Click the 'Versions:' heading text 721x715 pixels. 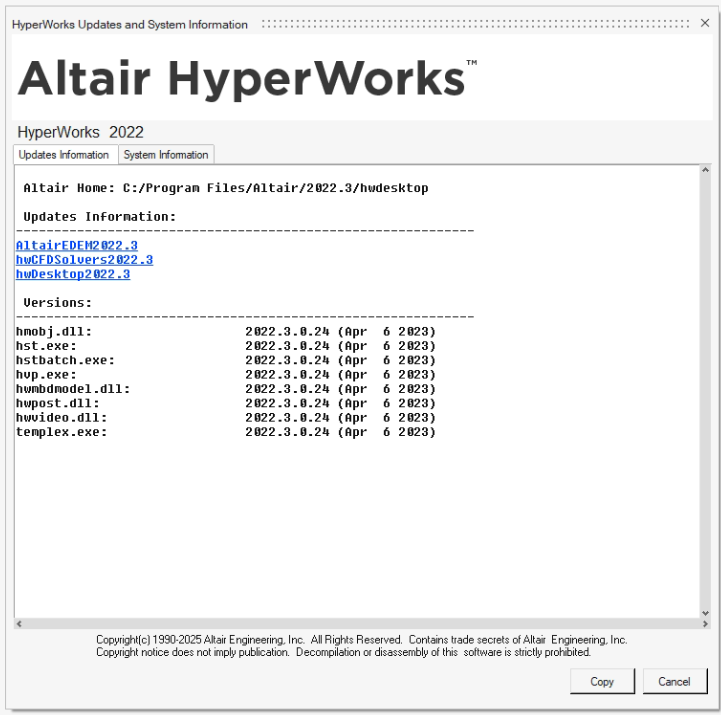pyautogui.click(x=57, y=303)
